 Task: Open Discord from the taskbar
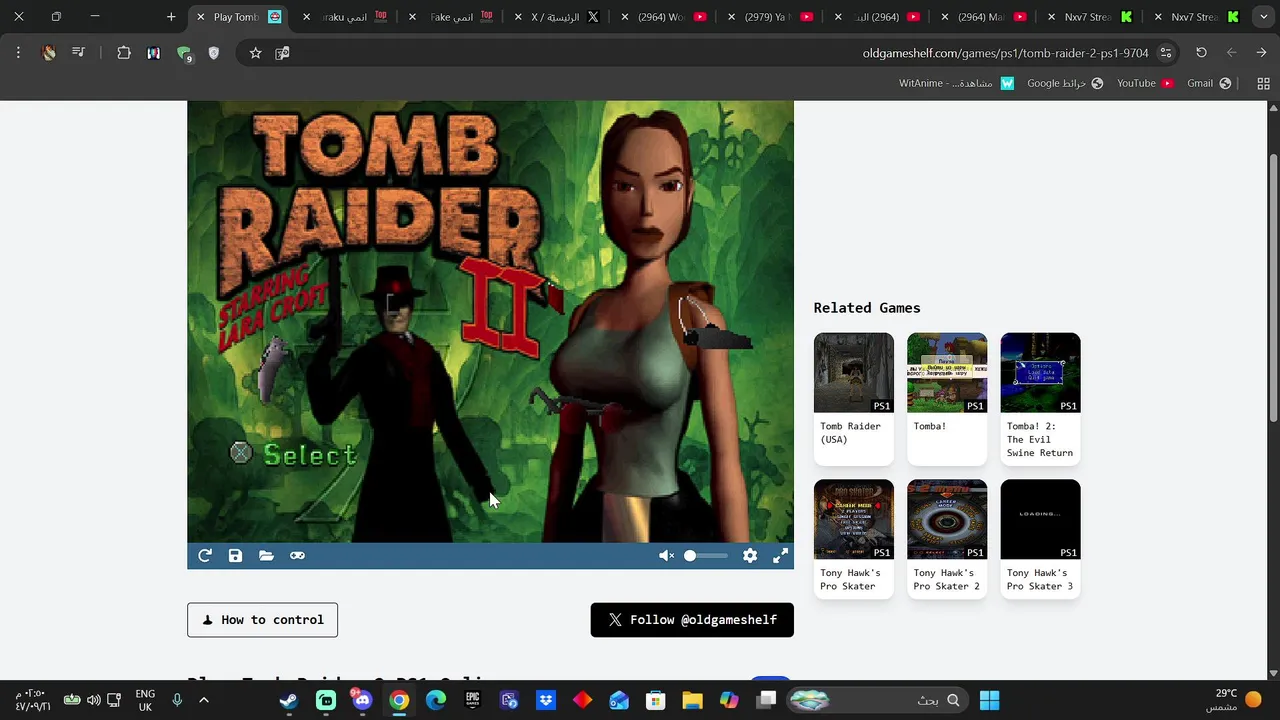click(x=362, y=700)
